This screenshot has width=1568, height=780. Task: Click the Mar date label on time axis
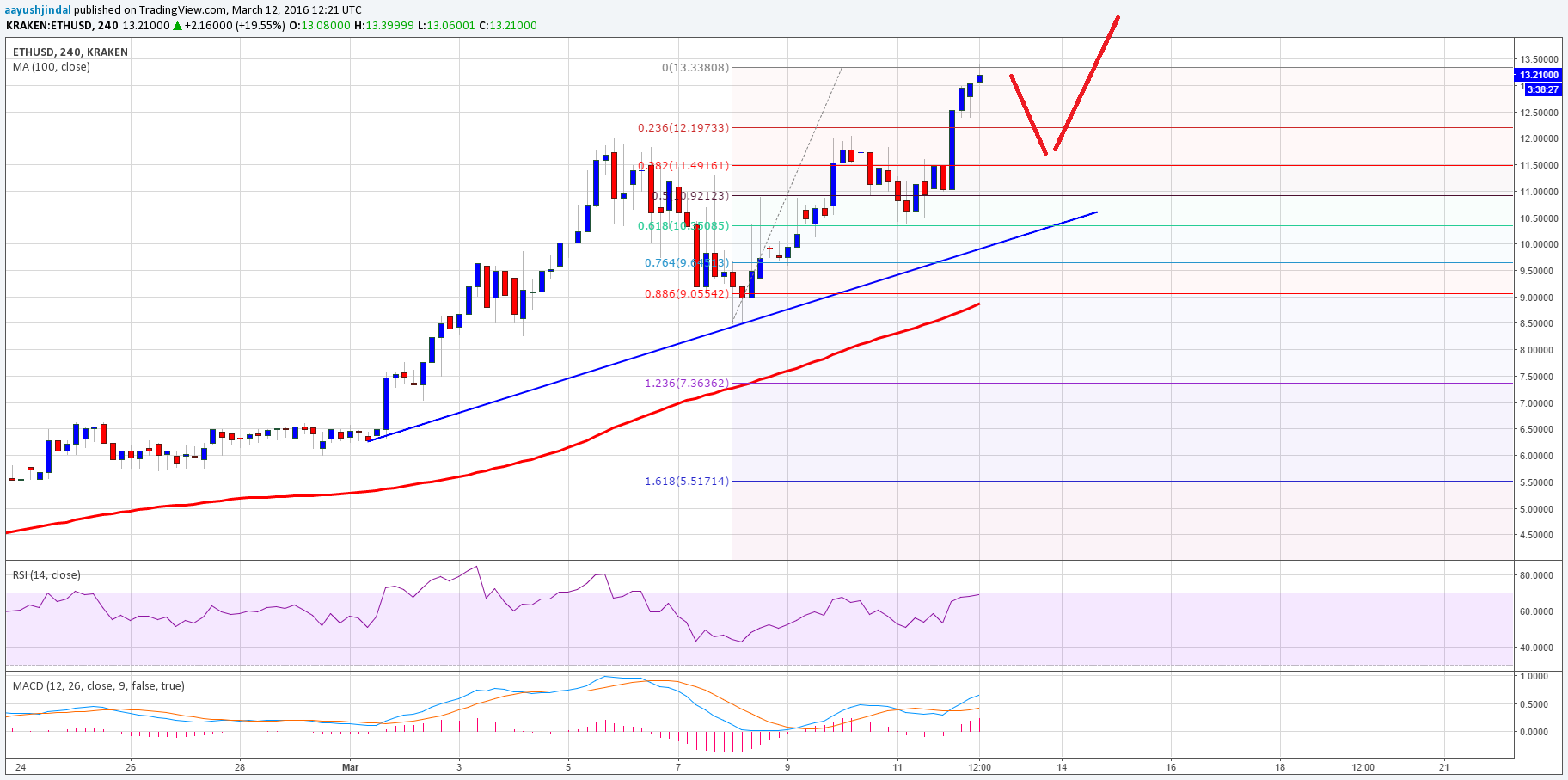tap(350, 767)
